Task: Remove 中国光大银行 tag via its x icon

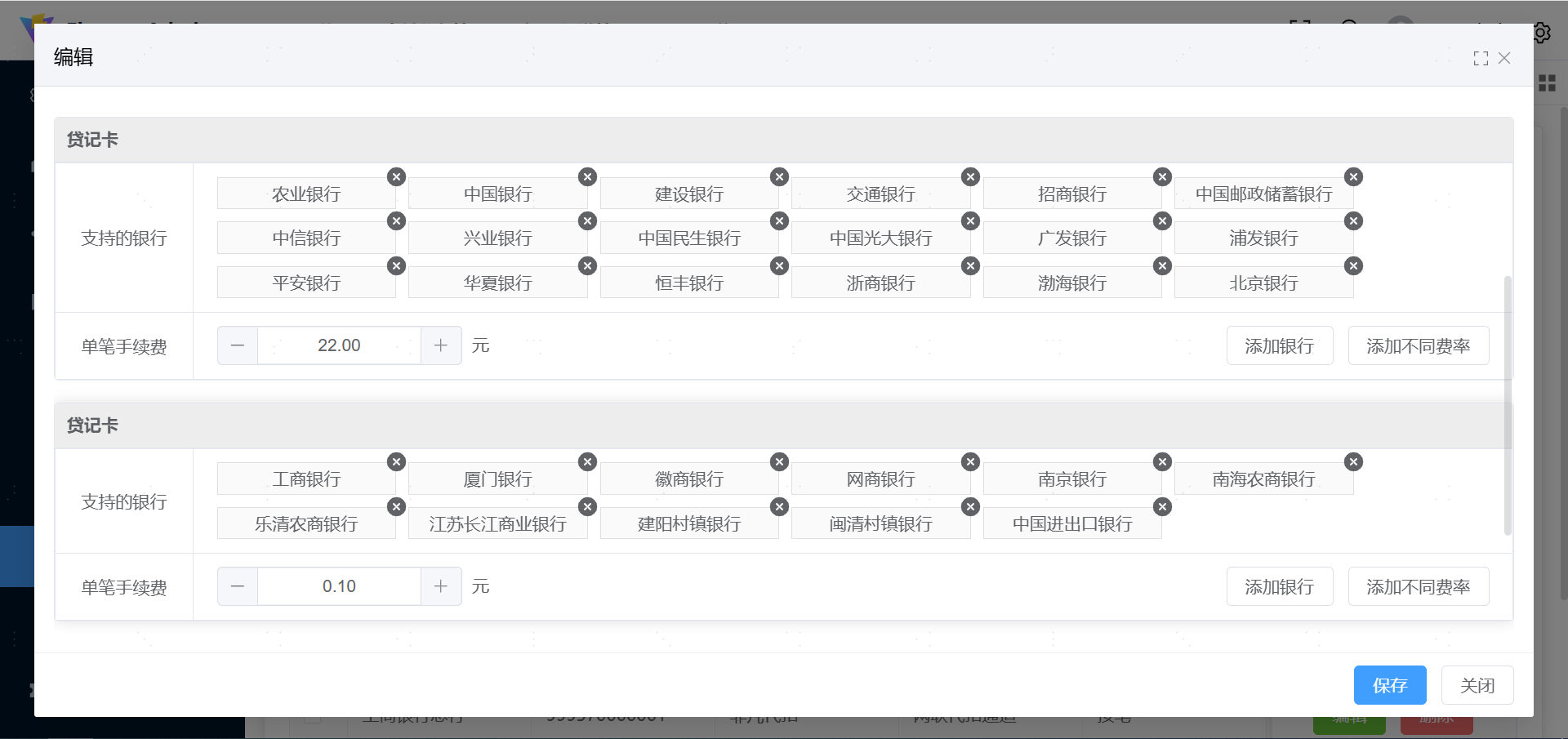Action: pyautogui.click(x=970, y=221)
